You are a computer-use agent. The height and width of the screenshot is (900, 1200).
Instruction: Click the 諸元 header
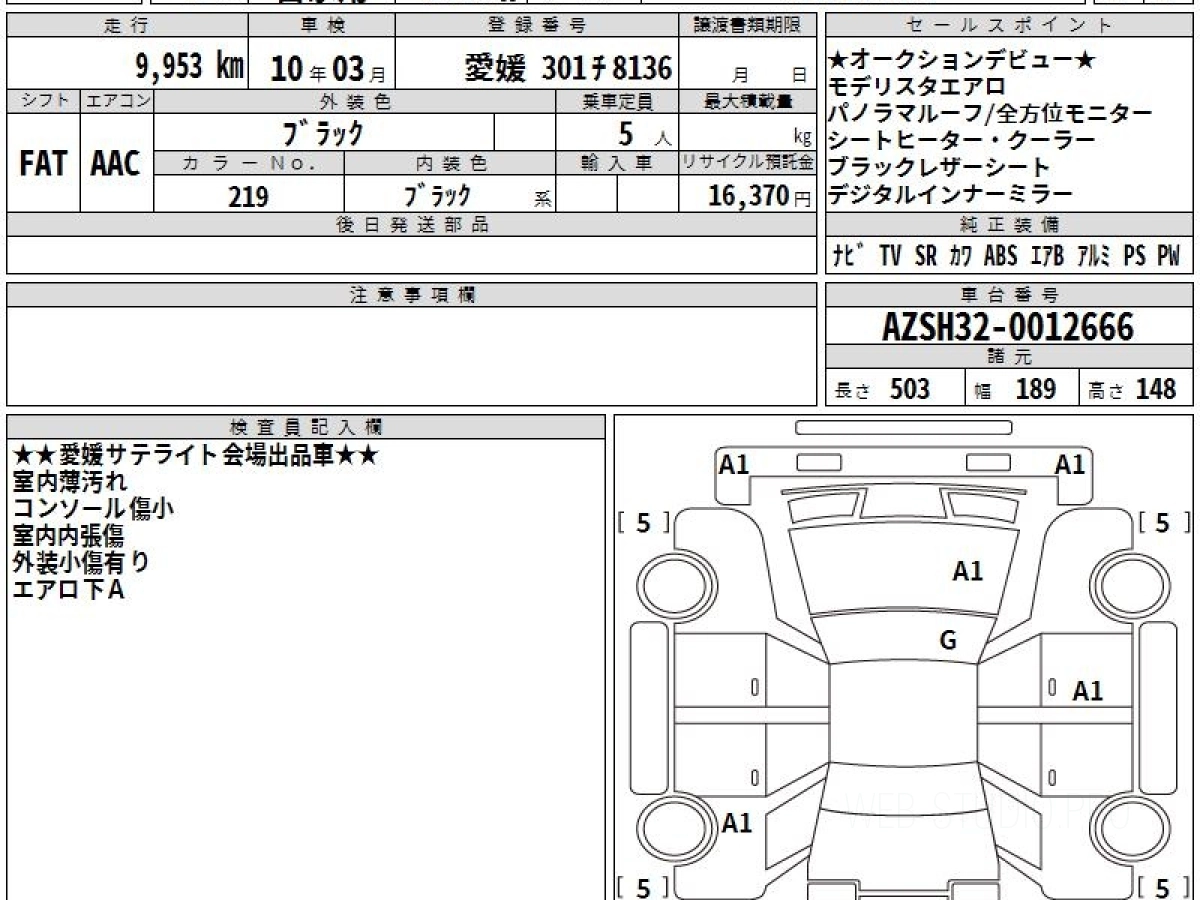click(1009, 357)
